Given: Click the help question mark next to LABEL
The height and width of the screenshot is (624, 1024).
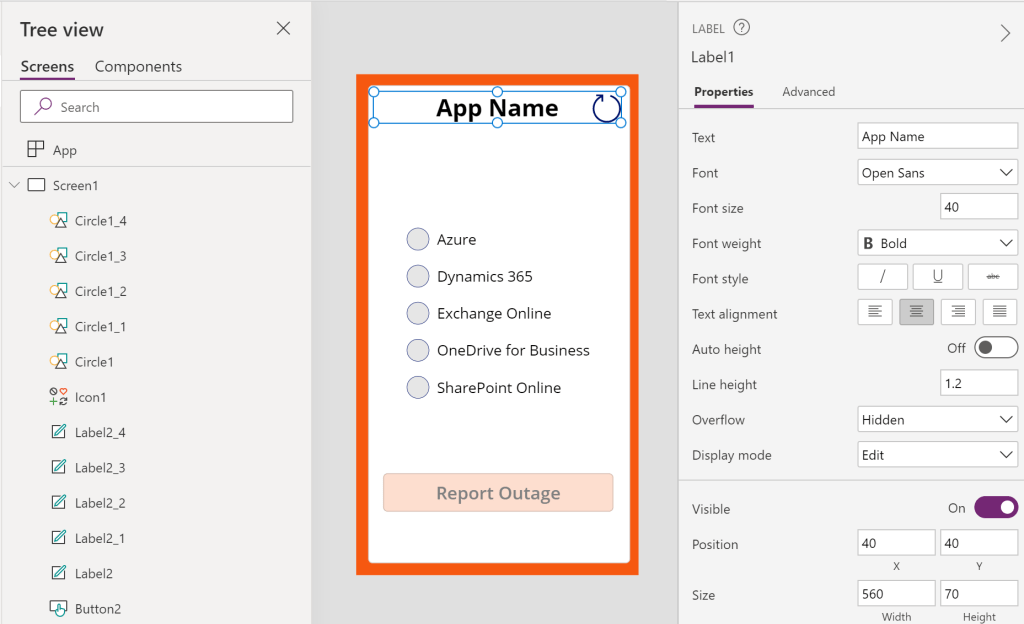Looking at the screenshot, I should pos(741,28).
